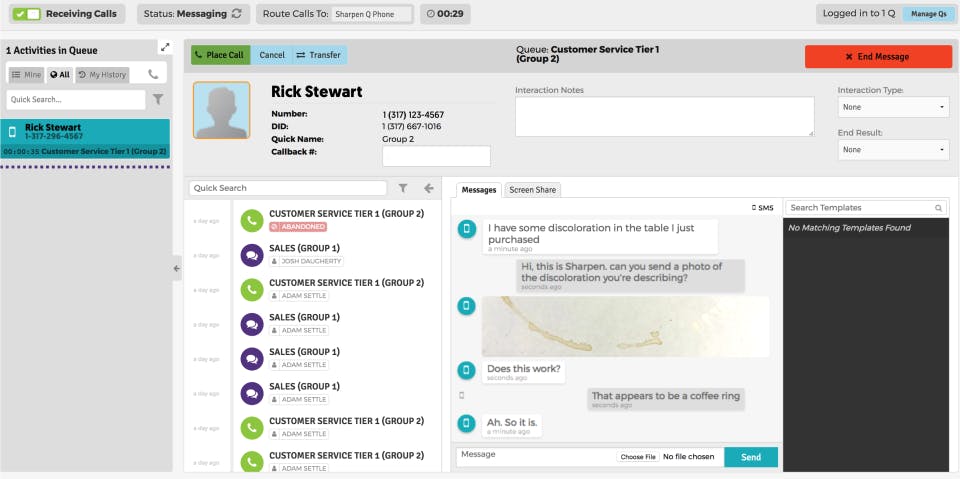
Task: Open the filter icon next to queue Quick Search
Action: click(x=157, y=99)
